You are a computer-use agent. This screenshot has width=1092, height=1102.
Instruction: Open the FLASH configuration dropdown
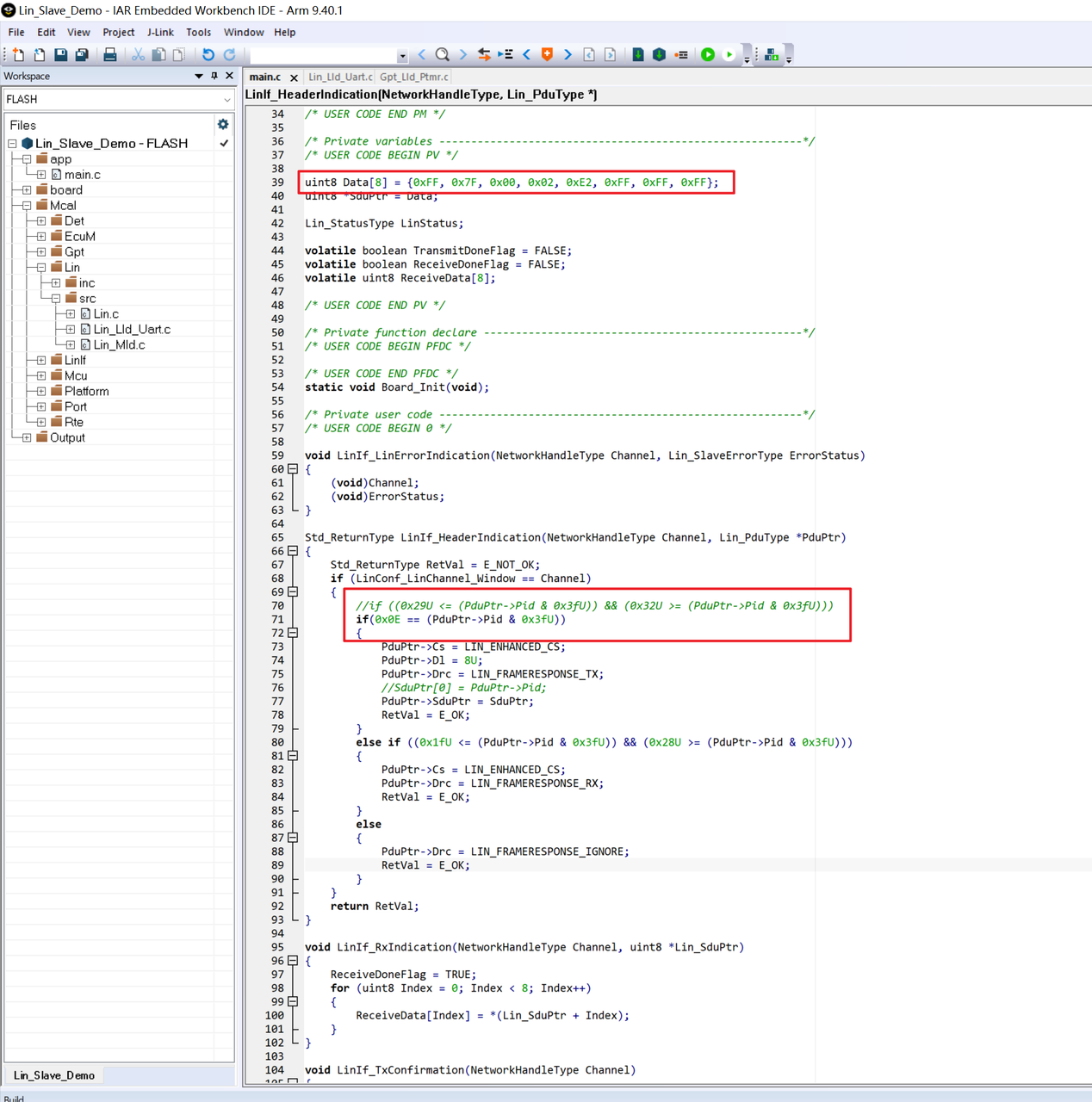(226, 100)
